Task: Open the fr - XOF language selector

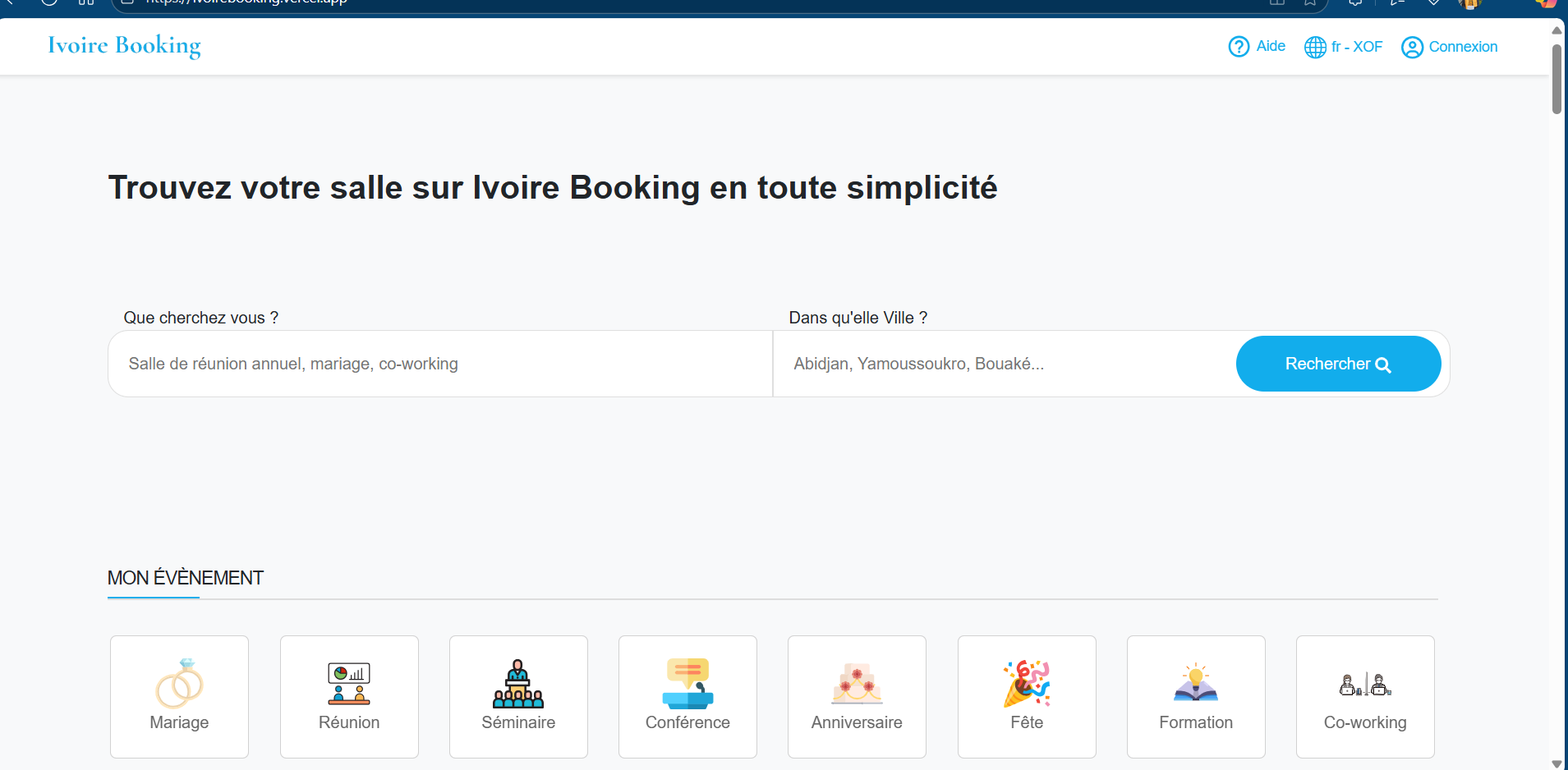Action: (1344, 47)
